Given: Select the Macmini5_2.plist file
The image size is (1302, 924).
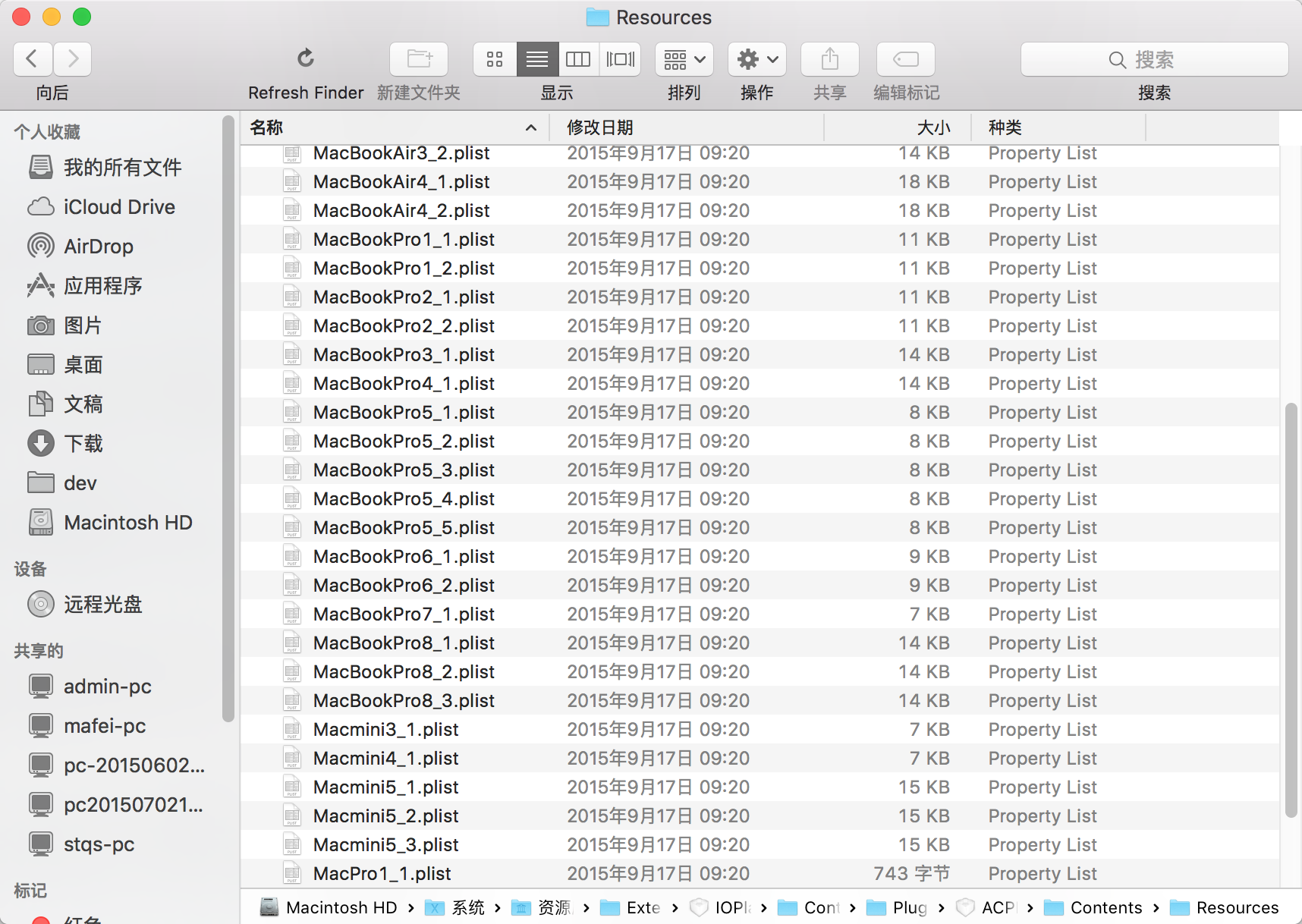Looking at the screenshot, I should pyautogui.click(x=759, y=816).
